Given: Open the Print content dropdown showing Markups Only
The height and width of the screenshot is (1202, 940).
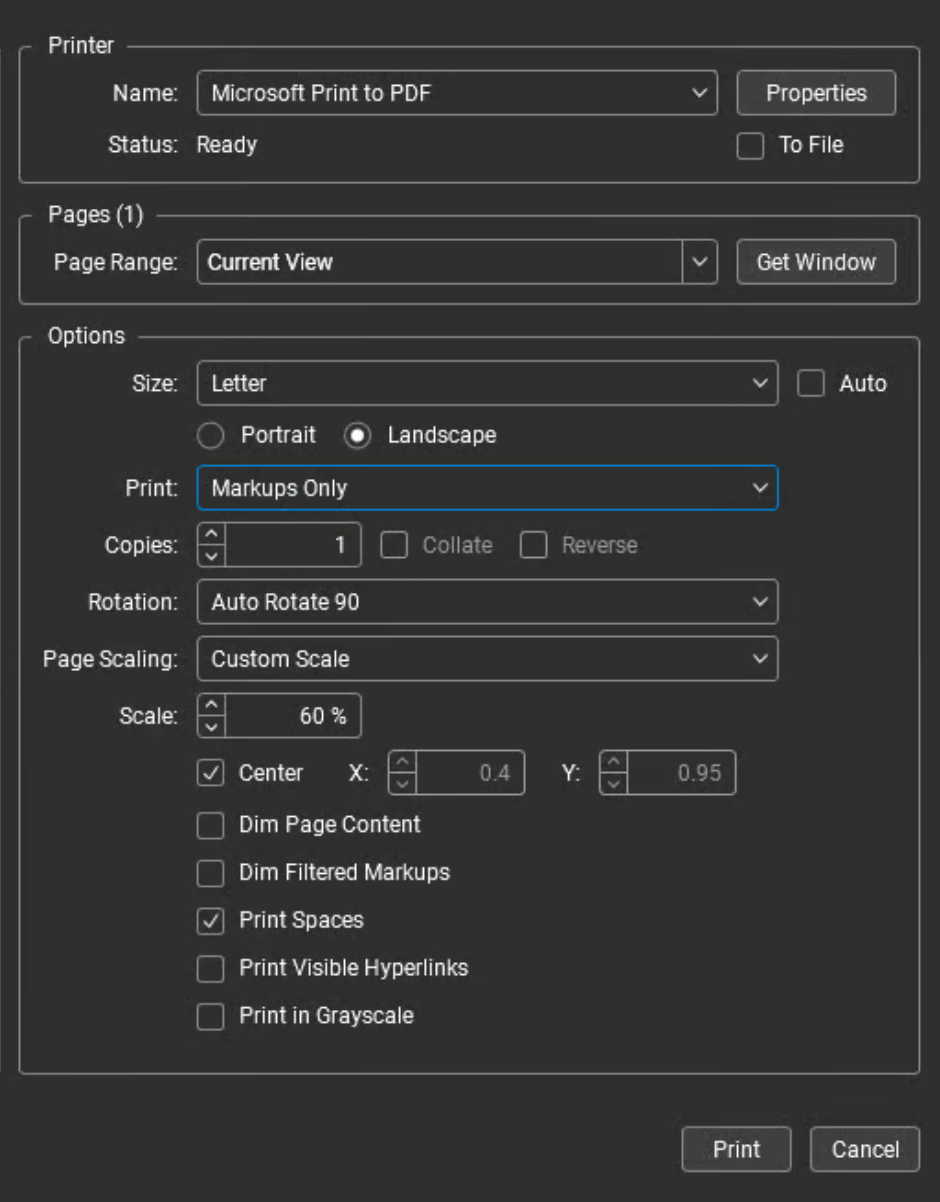Looking at the screenshot, I should coord(487,488).
